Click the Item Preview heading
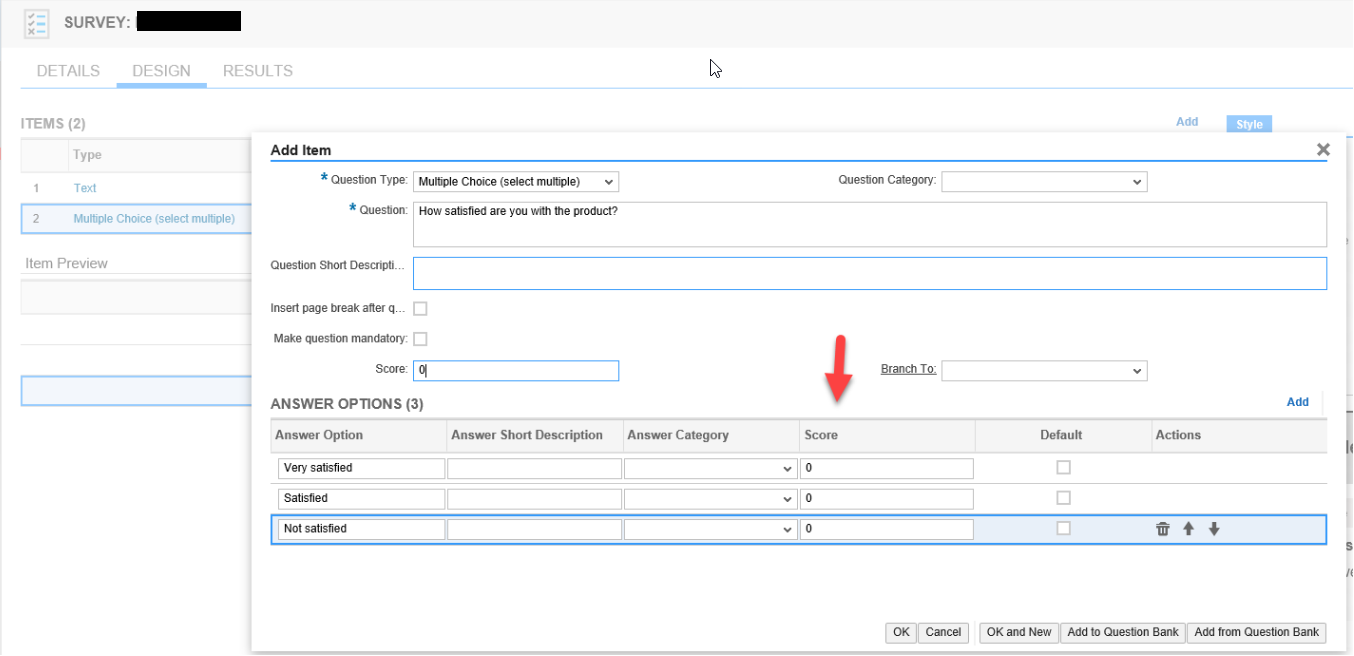 (66, 263)
